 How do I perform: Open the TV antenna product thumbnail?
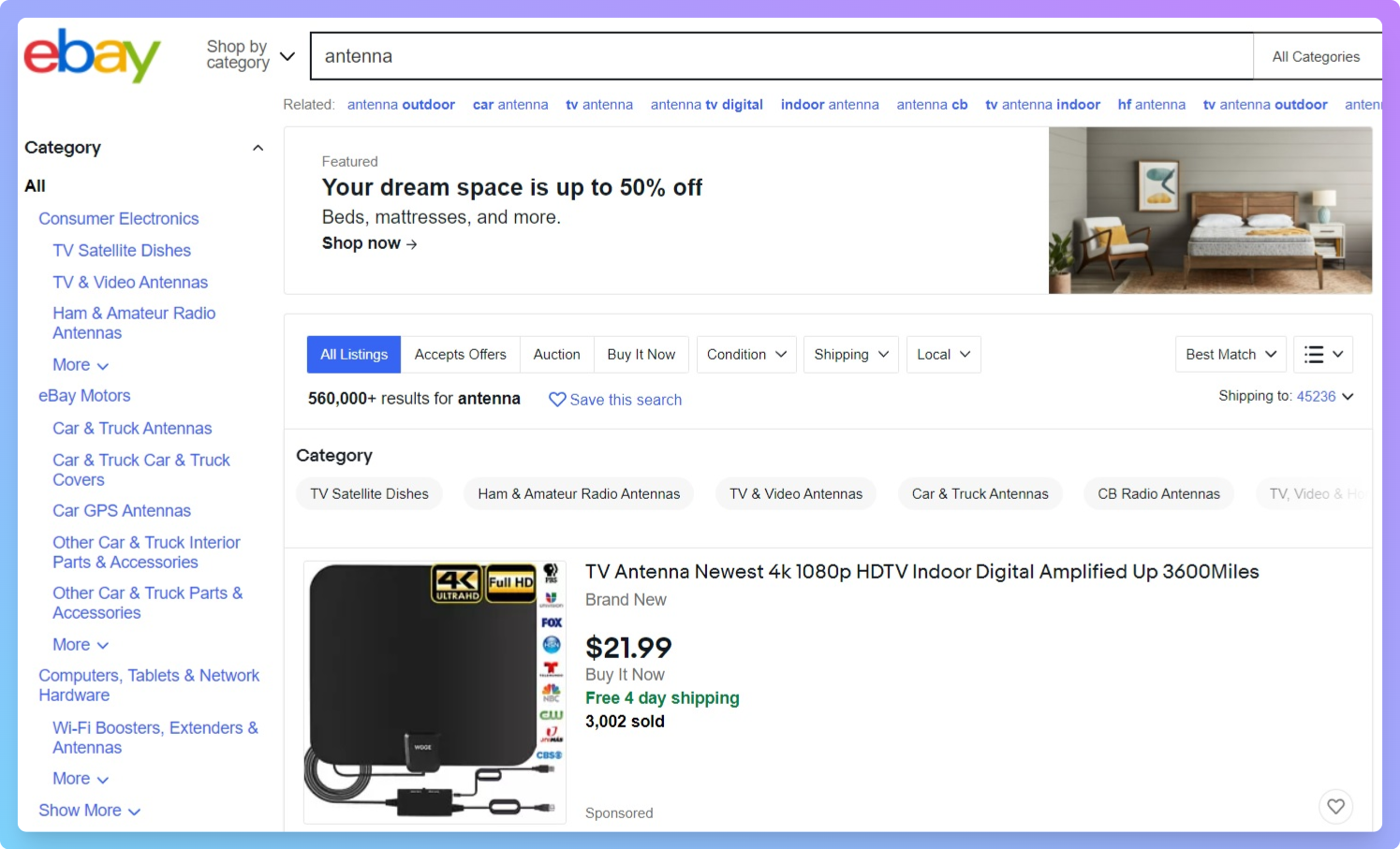(435, 693)
